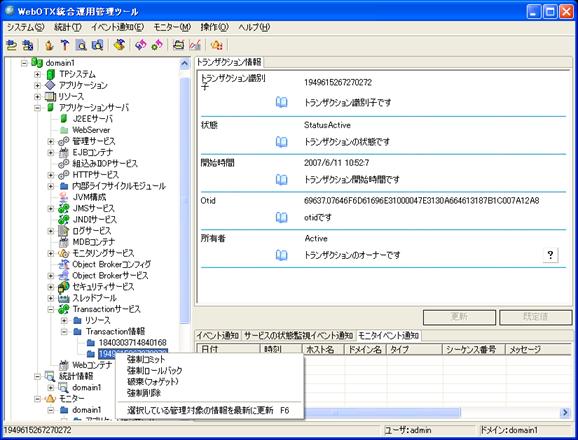Open the ヘルプ(H) menu
The image size is (578, 440).
[x=254, y=27]
